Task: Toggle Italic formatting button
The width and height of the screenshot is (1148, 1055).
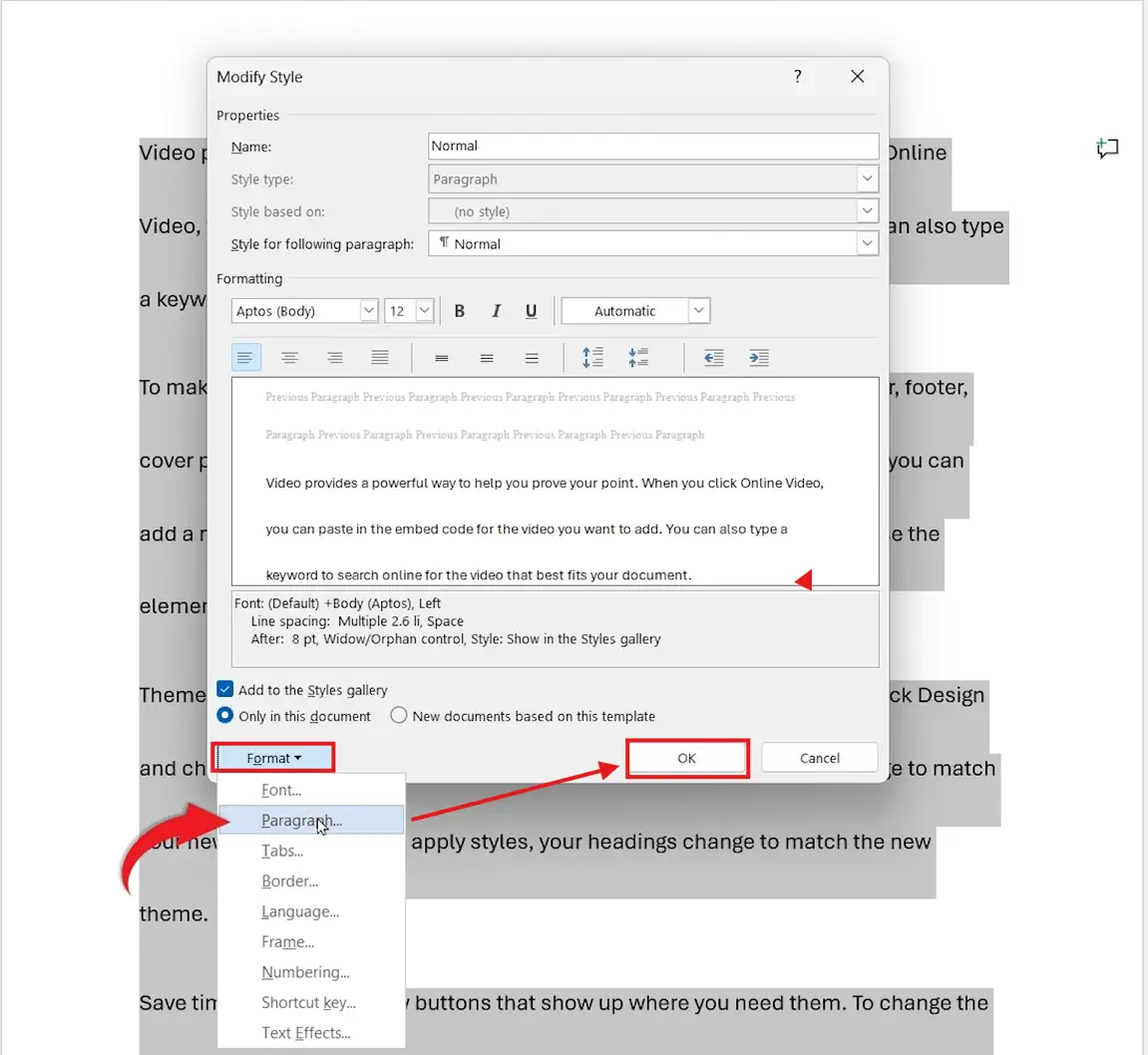Action: pyautogui.click(x=496, y=311)
